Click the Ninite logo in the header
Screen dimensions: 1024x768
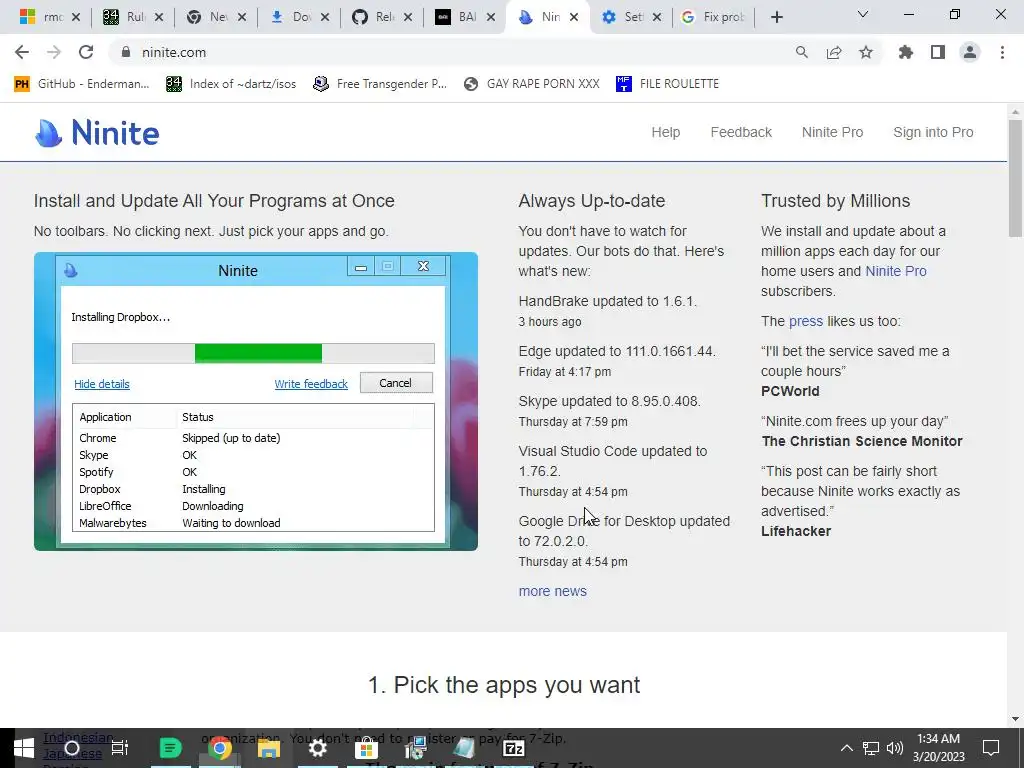97,133
